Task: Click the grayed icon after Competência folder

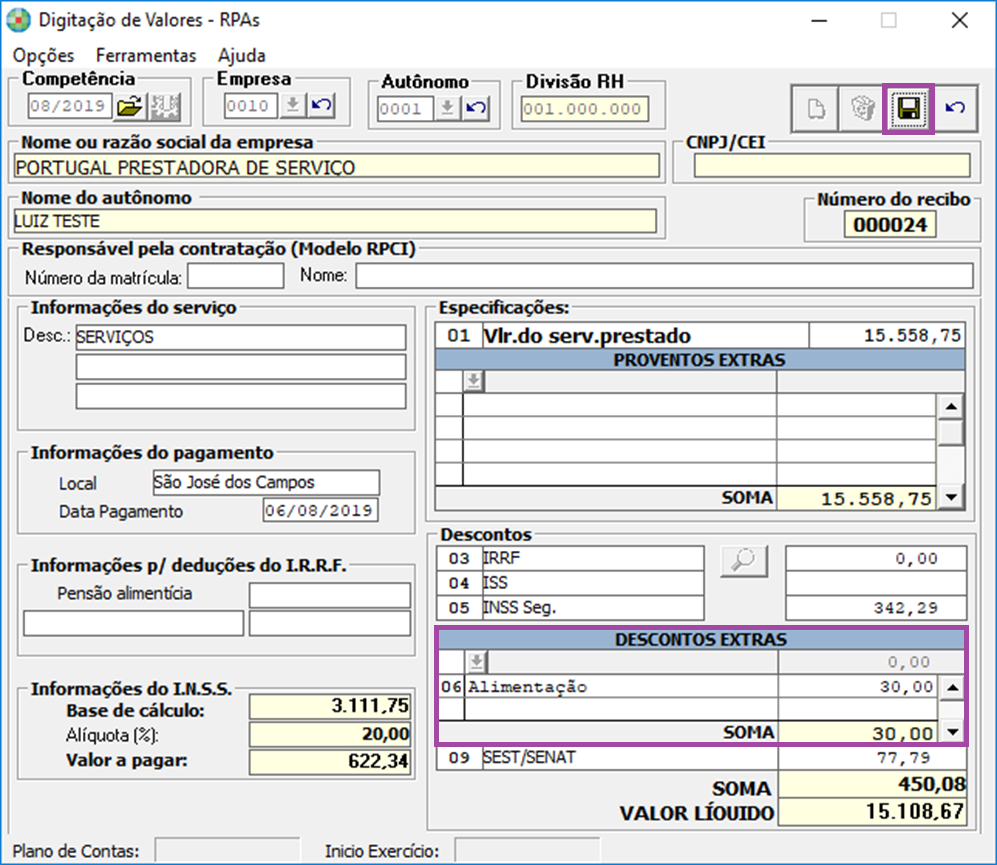Action: click(165, 106)
